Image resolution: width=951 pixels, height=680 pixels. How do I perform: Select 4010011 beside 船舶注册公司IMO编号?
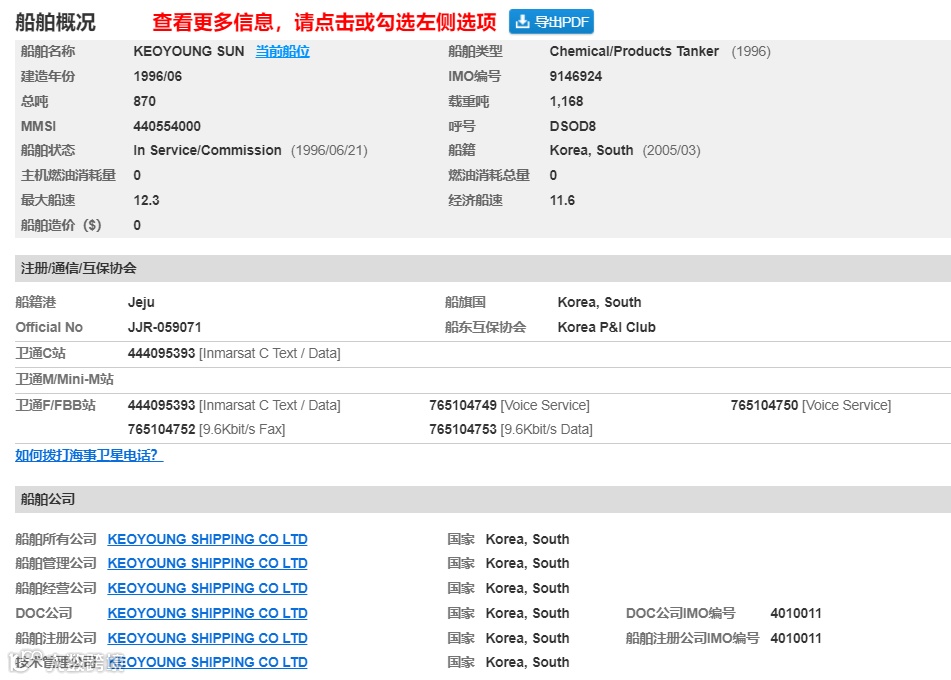click(796, 638)
